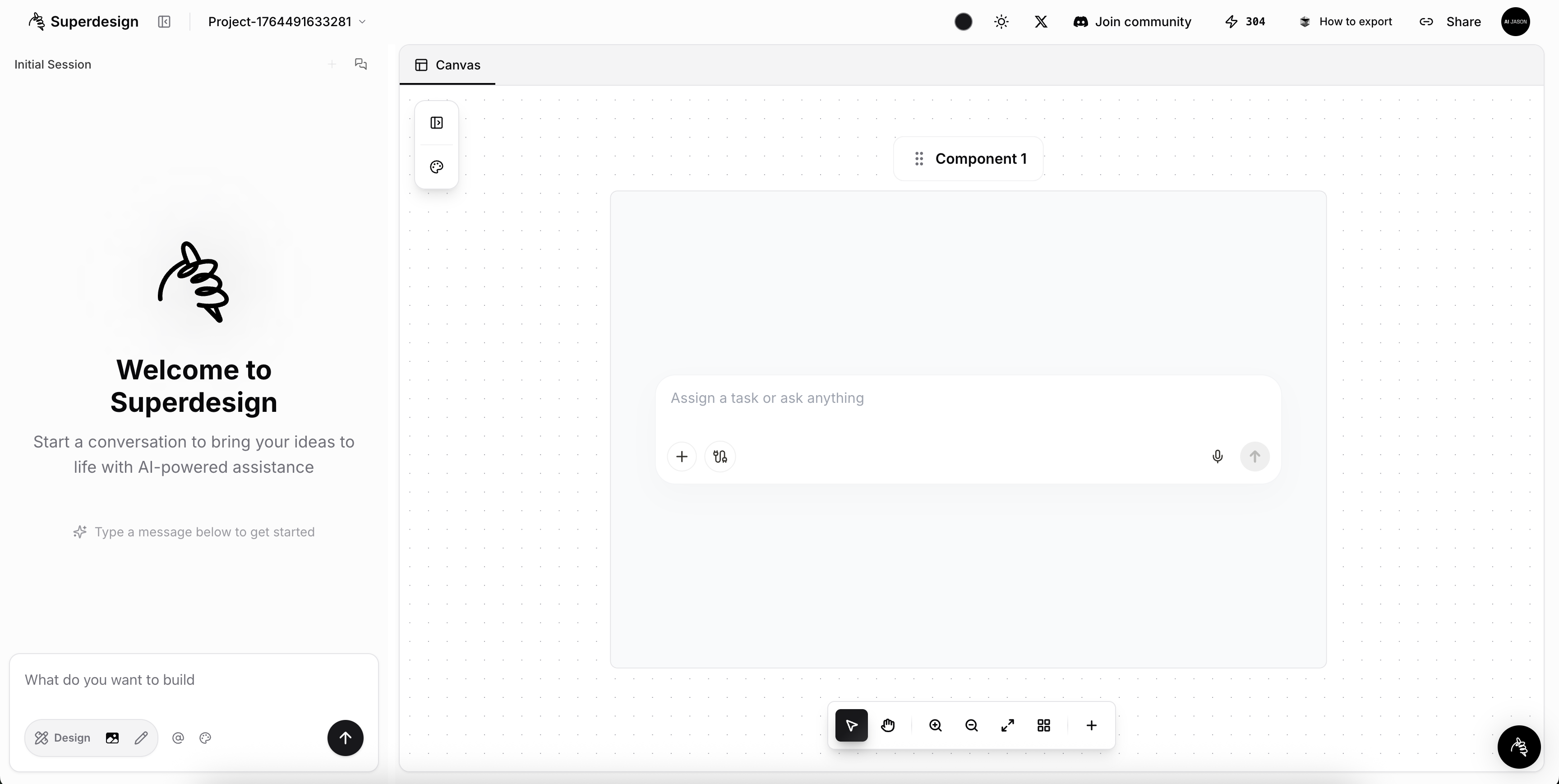Expand the panel icon in the floating toolbar
The image size is (1559, 784).
point(436,124)
